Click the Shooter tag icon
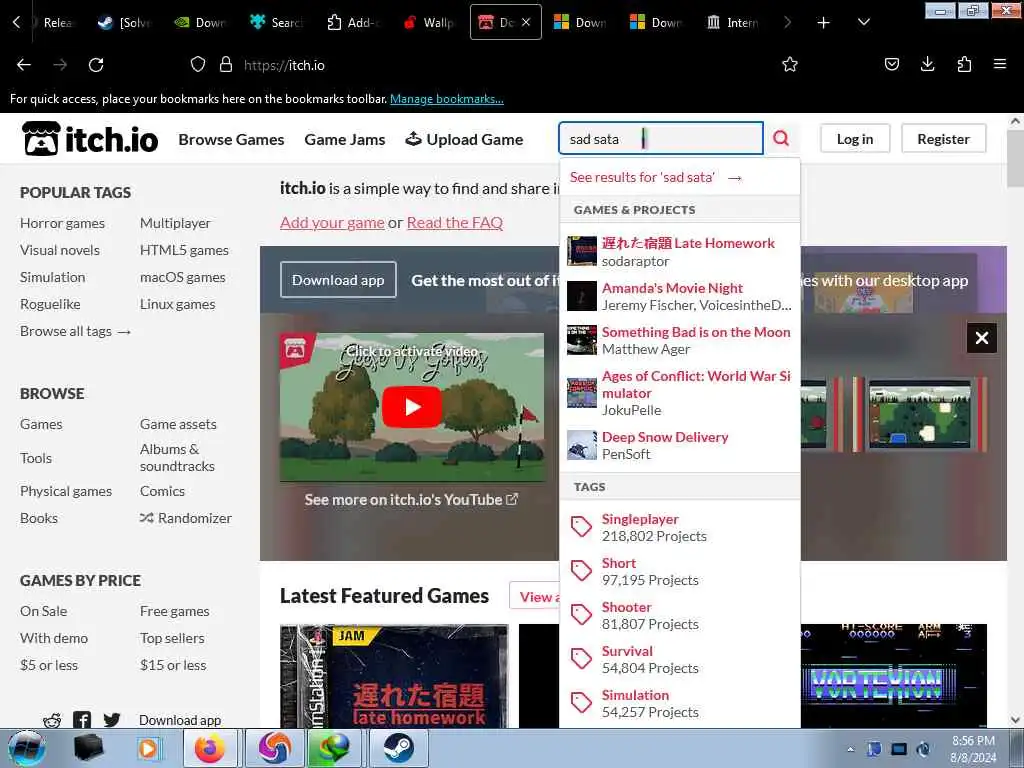Viewport: 1024px width, 768px height. (581, 615)
